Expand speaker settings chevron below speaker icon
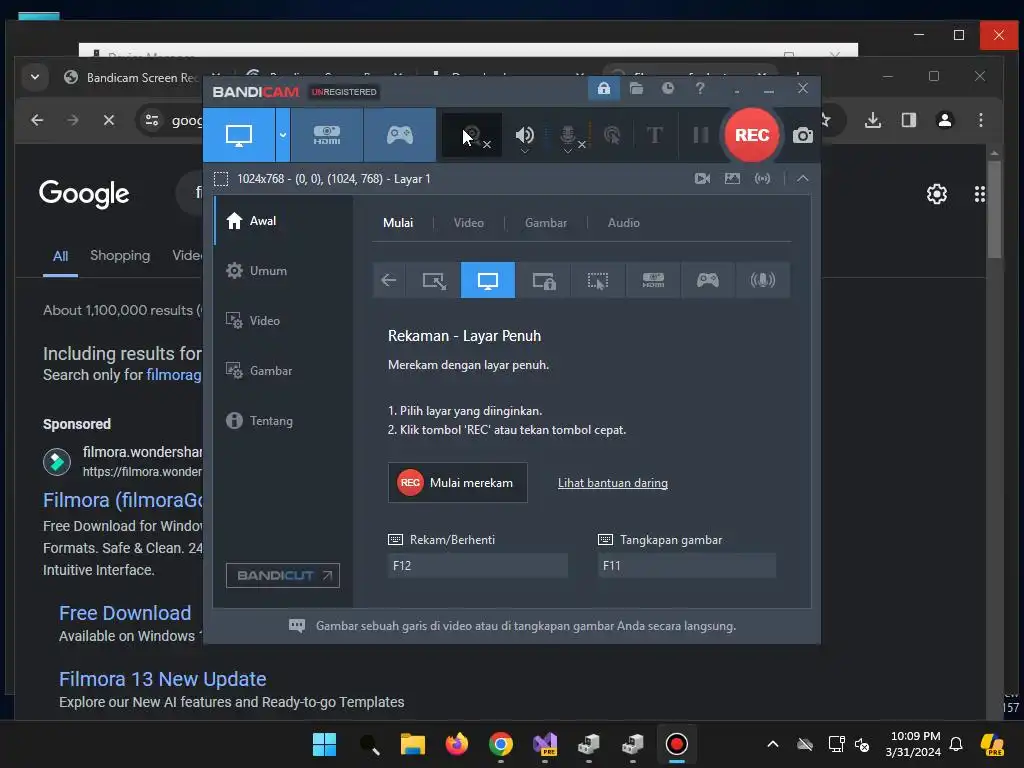Viewport: 1024px width, 768px height. [x=524, y=152]
